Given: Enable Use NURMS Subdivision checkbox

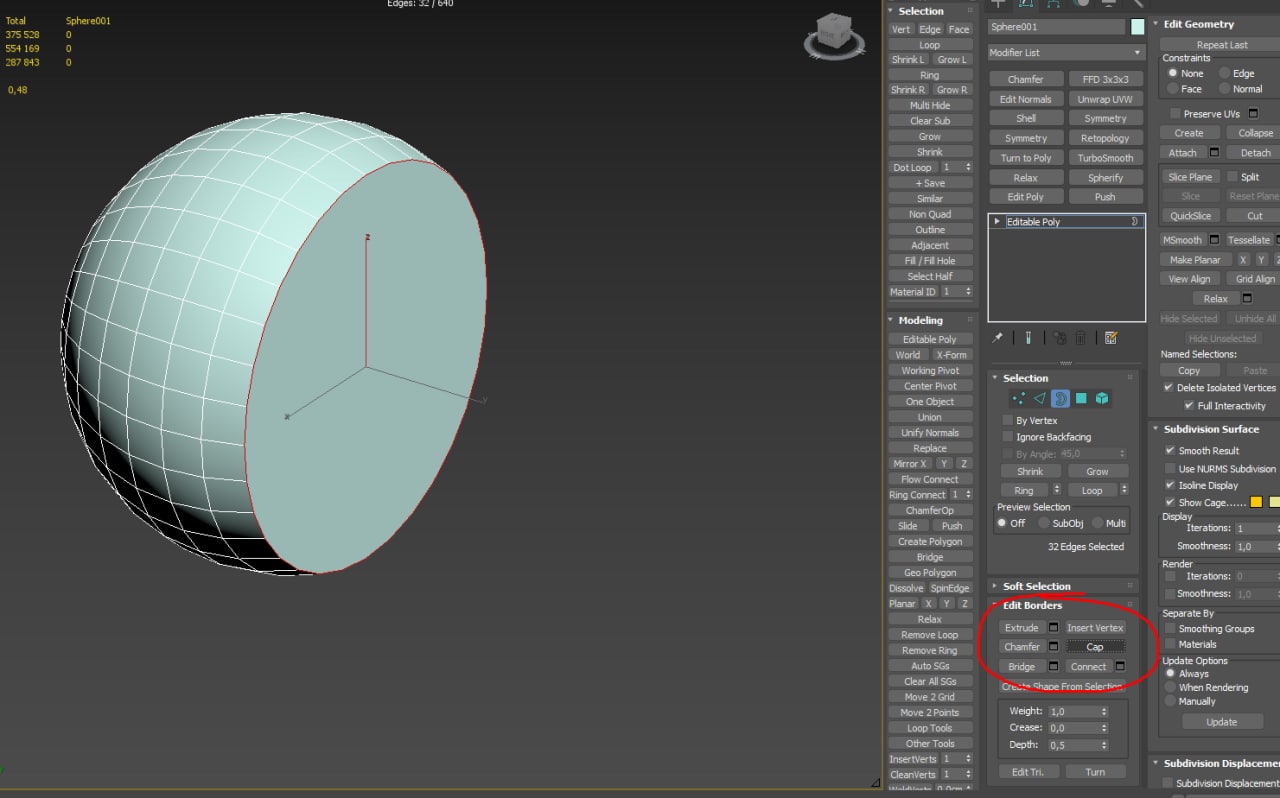Looking at the screenshot, I should click(x=1170, y=469).
